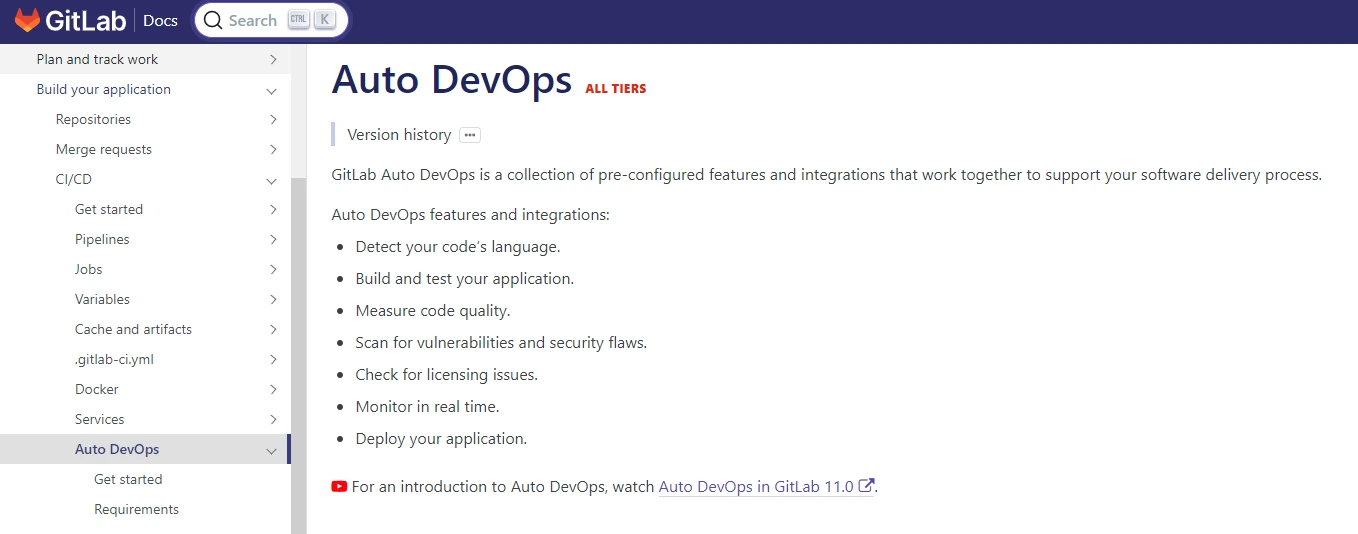Click the GitLab fox logo
Image resolution: width=1358 pixels, height=534 pixels.
(27, 20)
